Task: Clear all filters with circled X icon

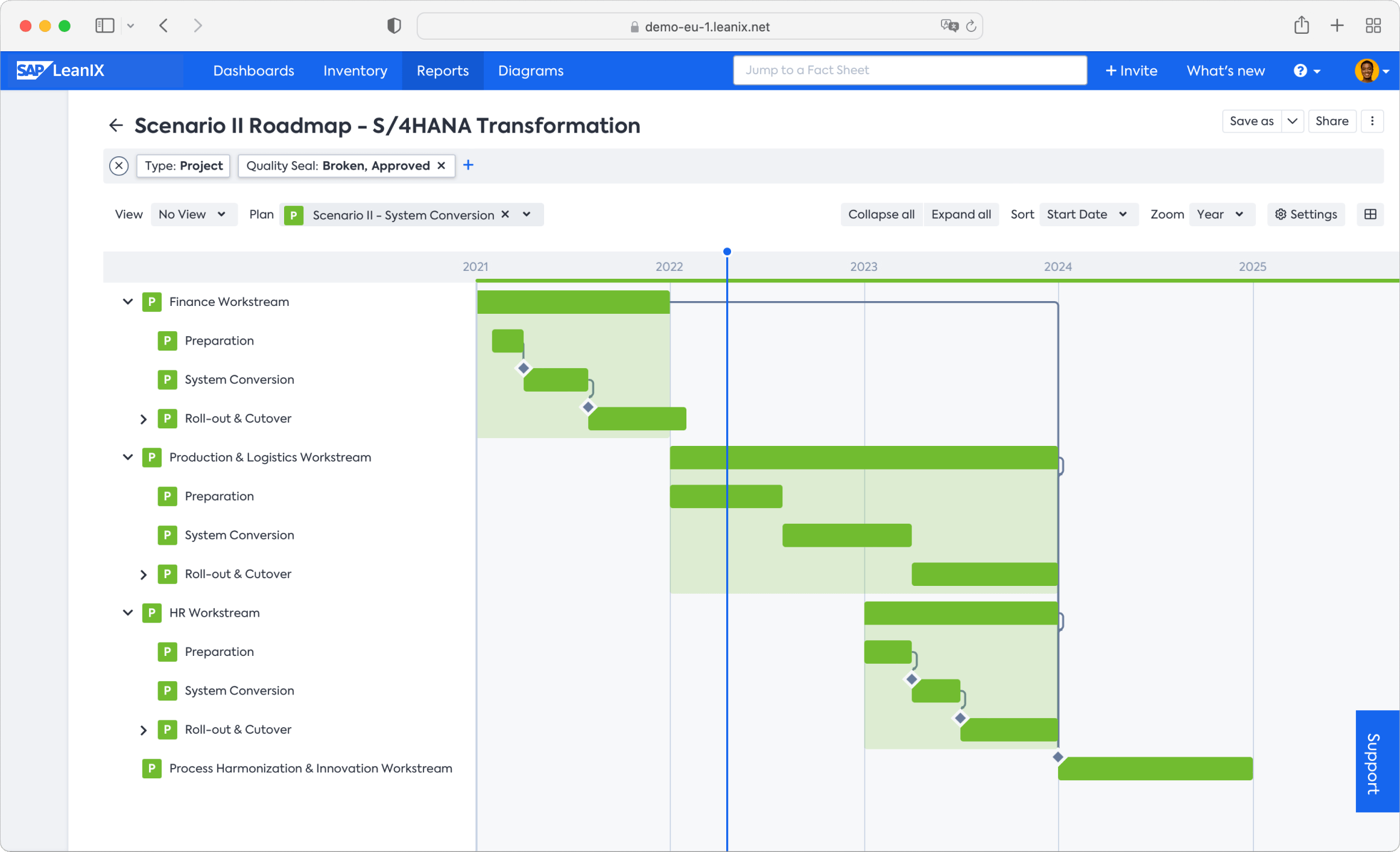Action: pos(119,166)
